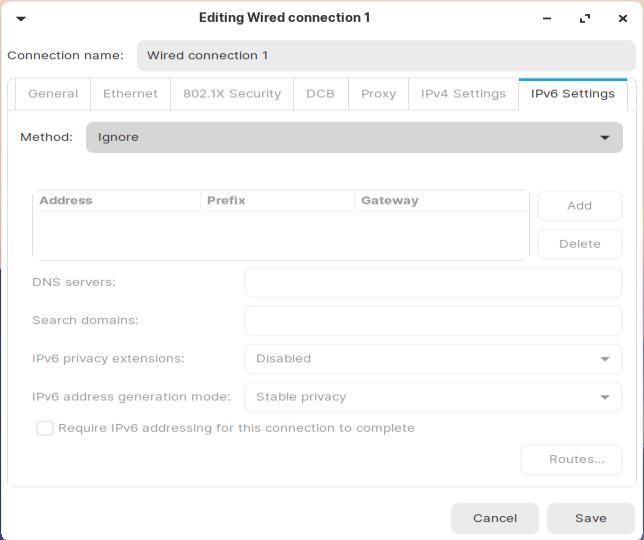The width and height of the screenshot is (644, 540).
Task: Toggle Require IPv6 addressing checkbox
Action: pos(45,428)
